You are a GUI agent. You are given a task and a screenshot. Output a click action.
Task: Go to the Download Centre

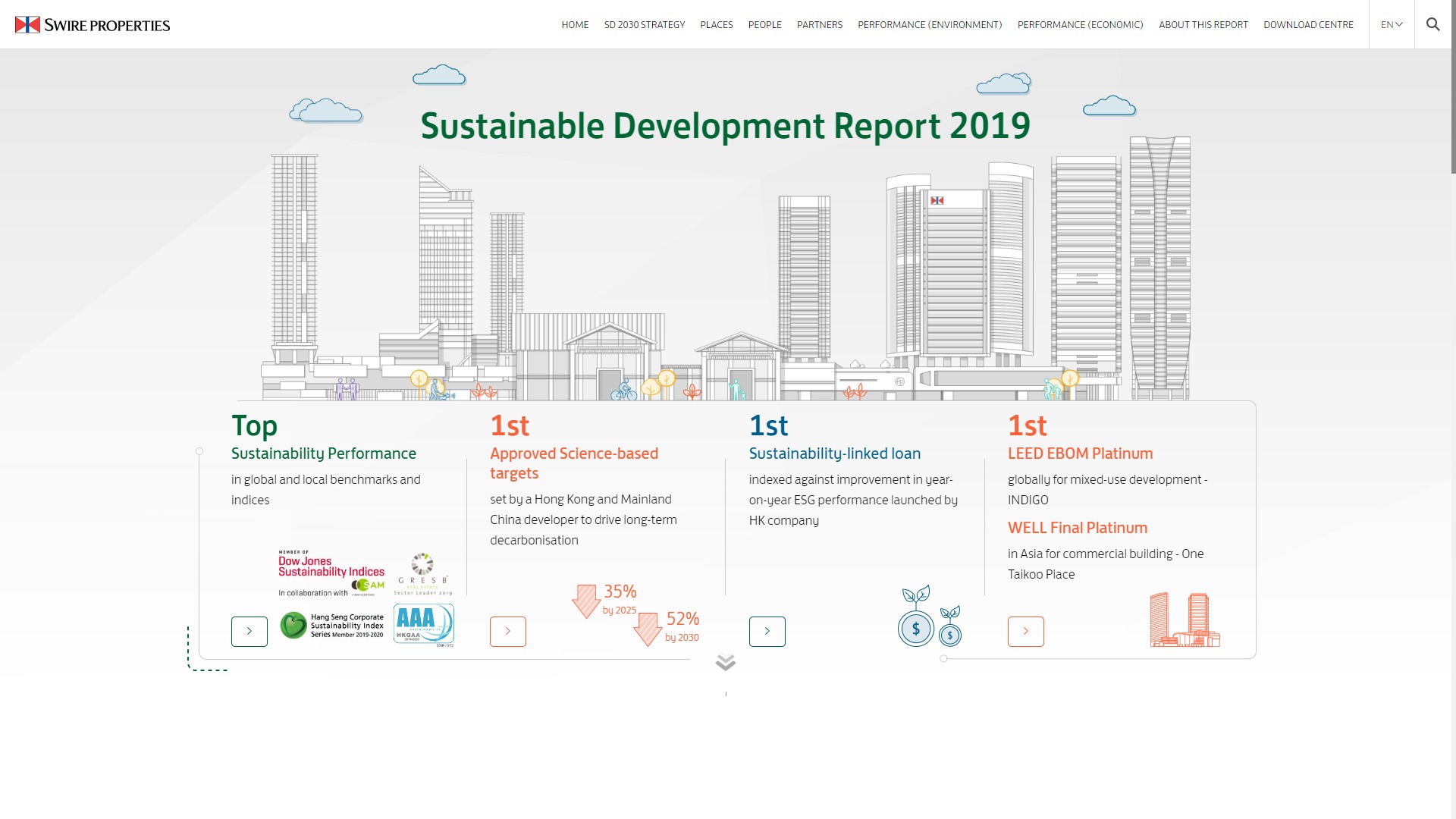coord(1308,24)
